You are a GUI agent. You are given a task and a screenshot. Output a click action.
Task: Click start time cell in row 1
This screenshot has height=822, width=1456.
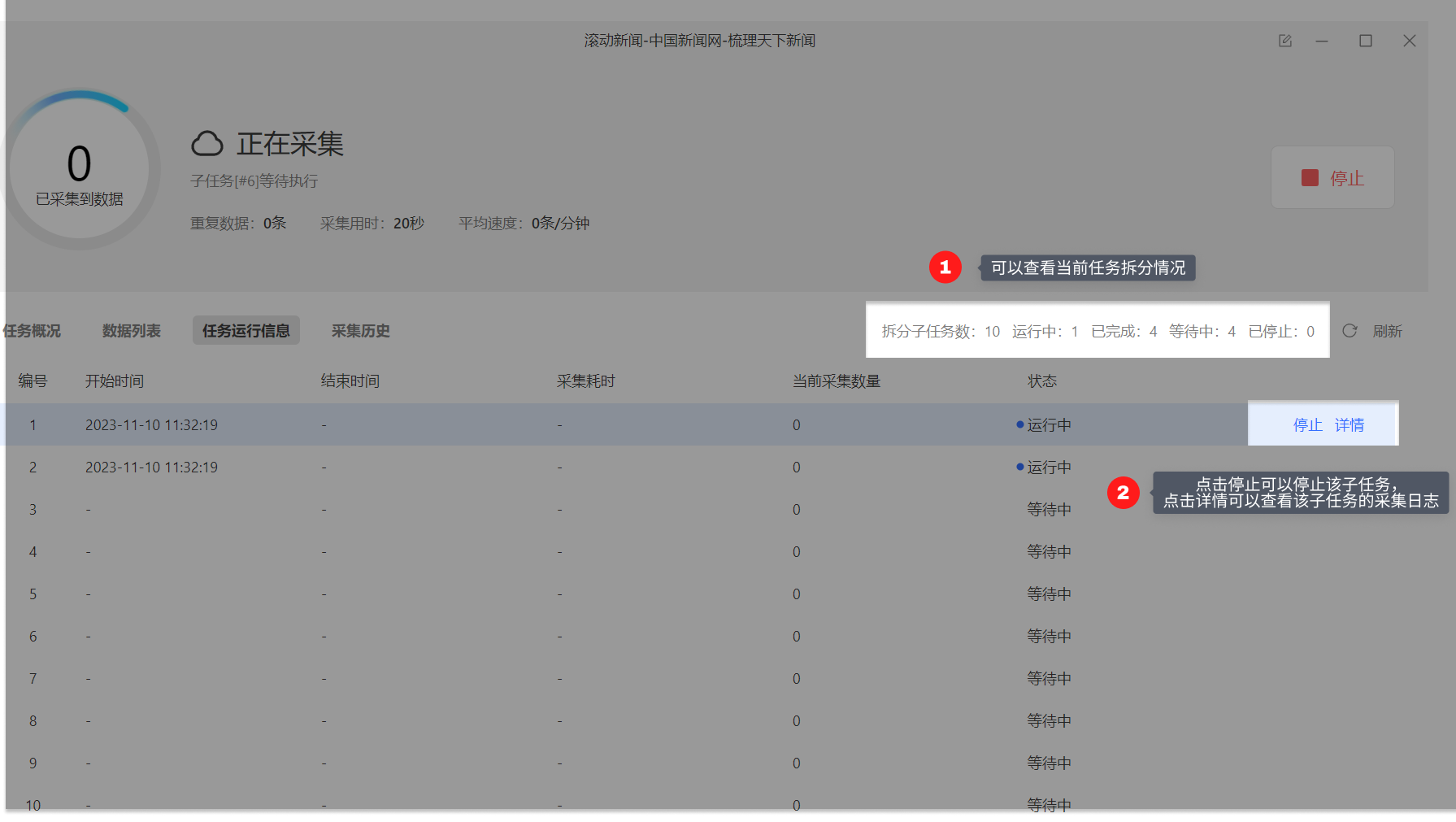pos(151,425)
